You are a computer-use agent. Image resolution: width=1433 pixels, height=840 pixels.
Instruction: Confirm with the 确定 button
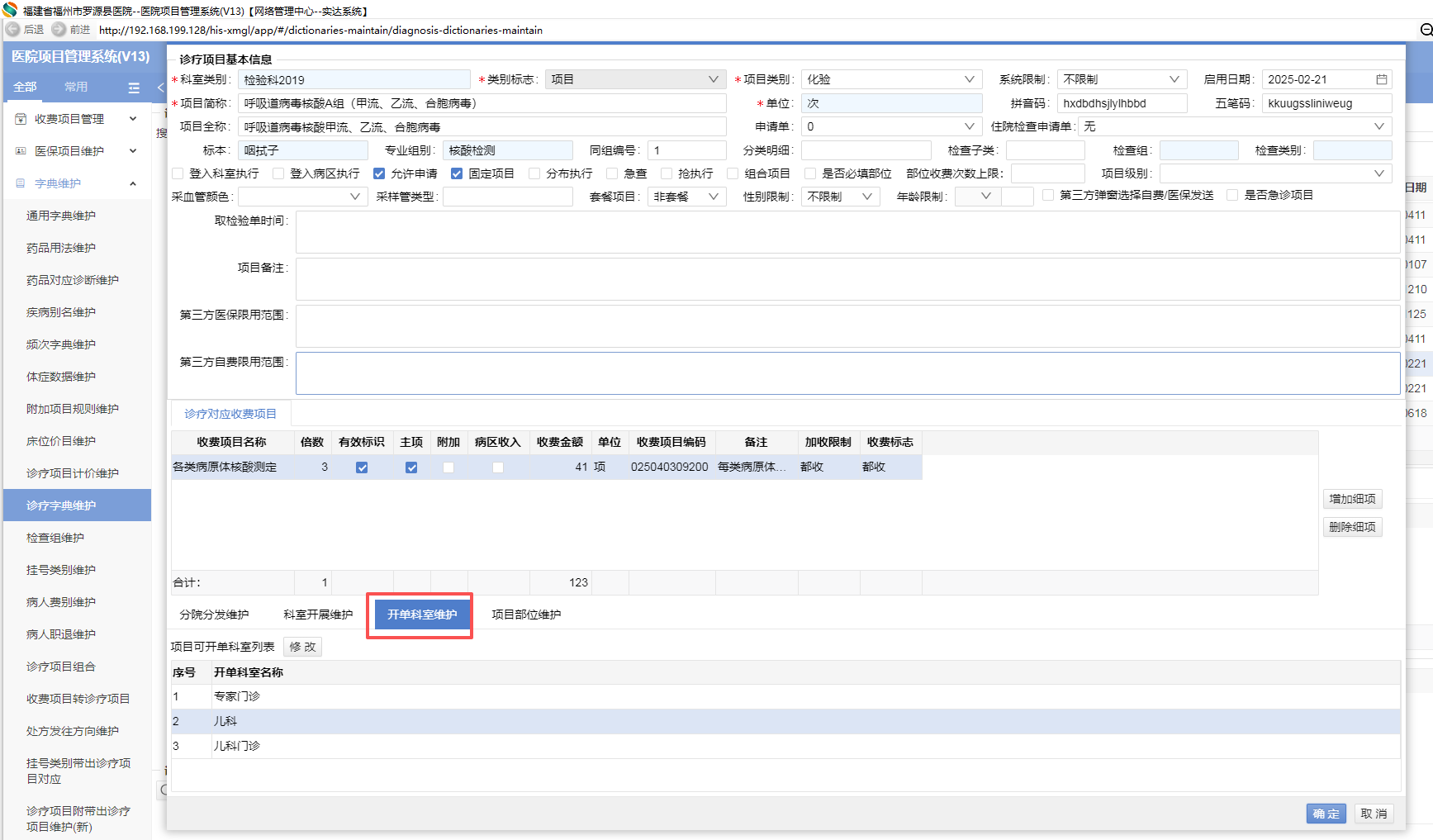1326,814
